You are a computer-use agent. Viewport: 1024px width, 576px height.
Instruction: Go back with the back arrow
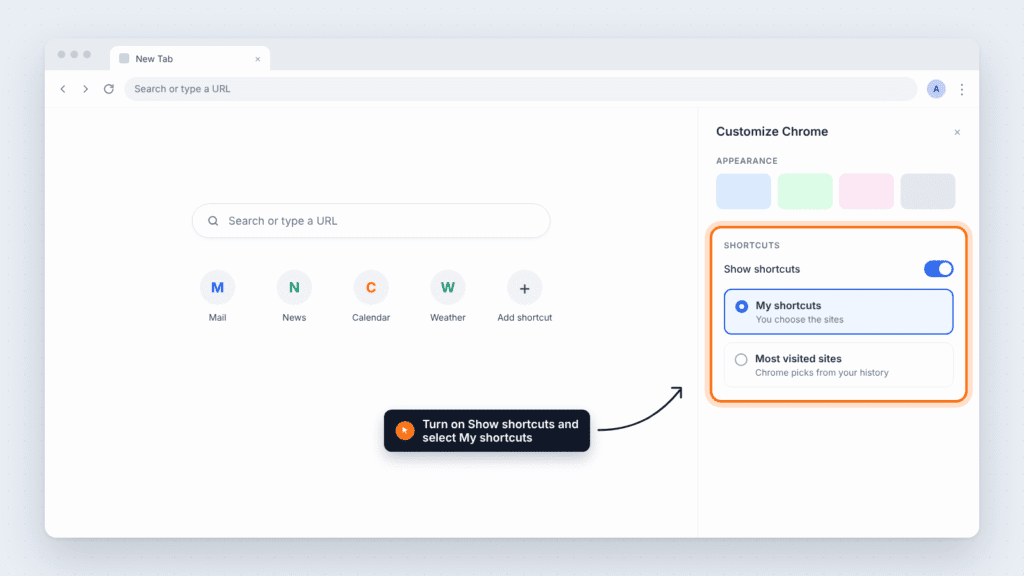(x=63, y=89)
